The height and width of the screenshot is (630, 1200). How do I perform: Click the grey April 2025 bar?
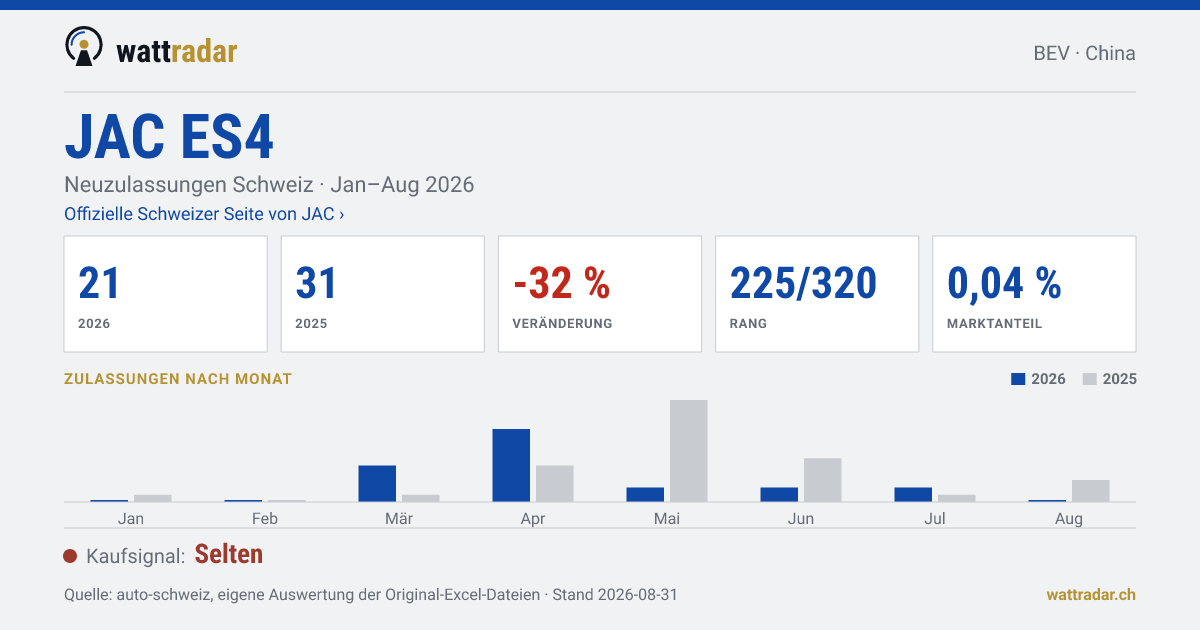coord(555,483)
